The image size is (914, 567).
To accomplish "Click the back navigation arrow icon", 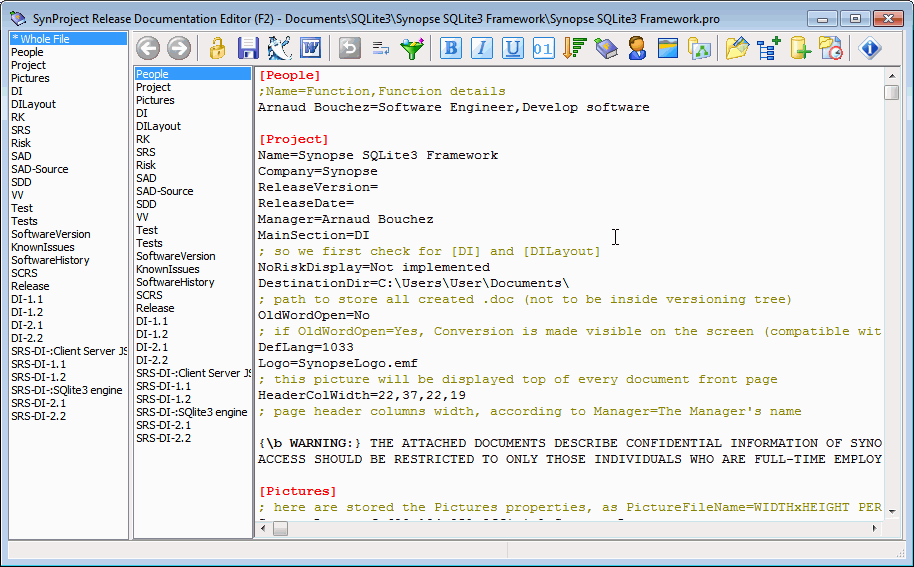I will pyautogui.click(x=148, y=48).
